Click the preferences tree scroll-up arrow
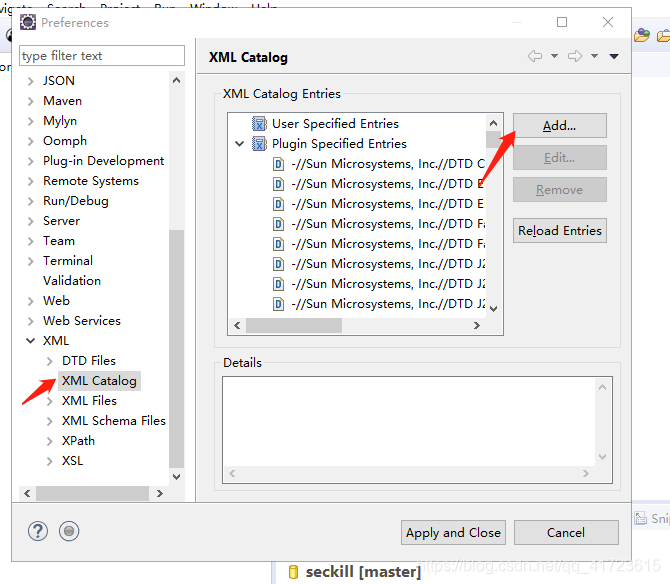The width and height of the screenshot is (670, 584). click(x=176, y=80)
